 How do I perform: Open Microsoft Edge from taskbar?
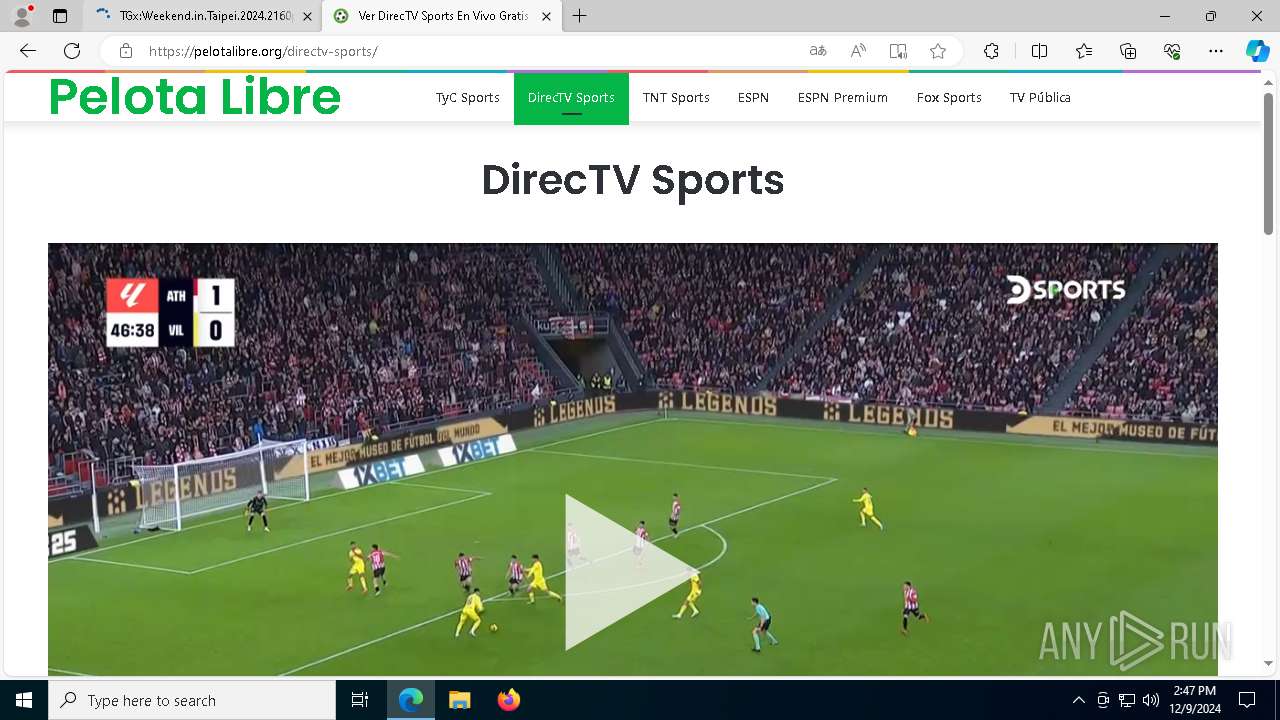(x=411, y=700)
